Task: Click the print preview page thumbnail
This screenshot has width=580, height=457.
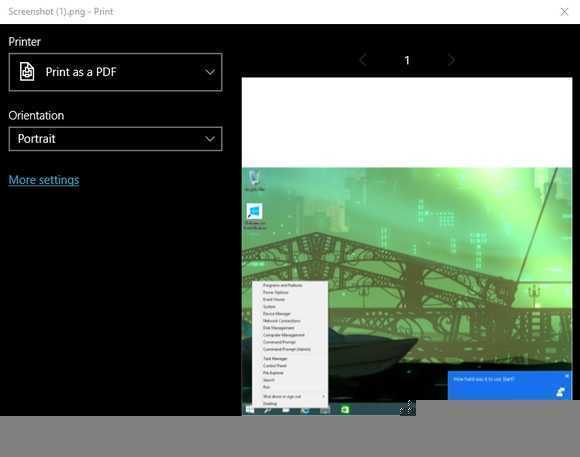Action: (x=407, y=246)
